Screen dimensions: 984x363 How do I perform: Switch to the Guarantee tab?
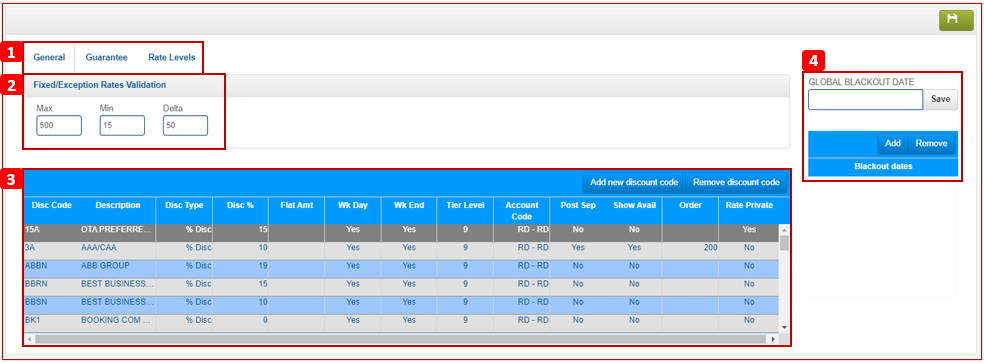point(107,57)
